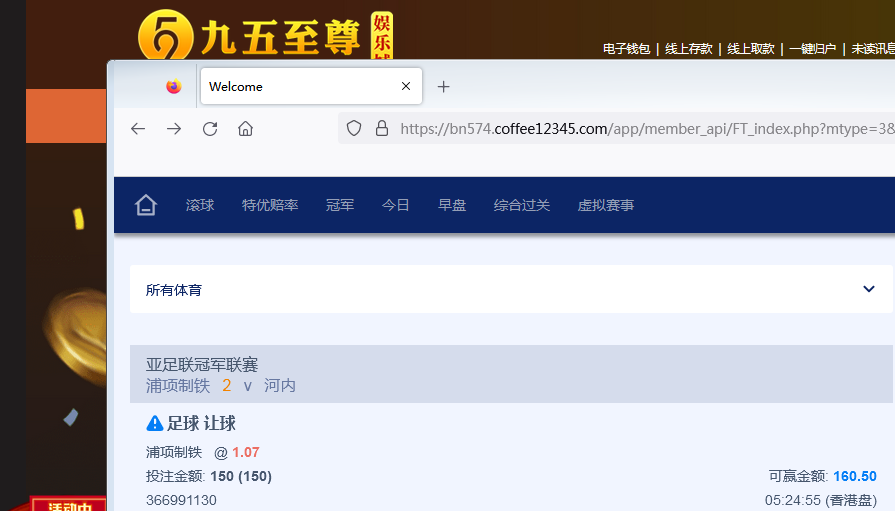Open a new browser tab

pyautogui.click(x=444, y=87)
